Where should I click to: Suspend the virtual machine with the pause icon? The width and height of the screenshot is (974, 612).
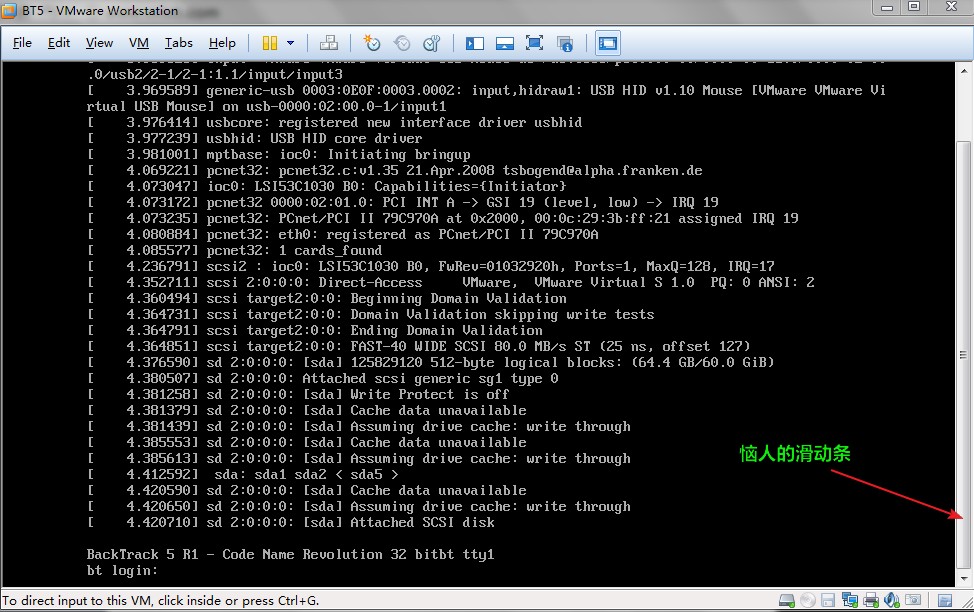tap(270, 43)
